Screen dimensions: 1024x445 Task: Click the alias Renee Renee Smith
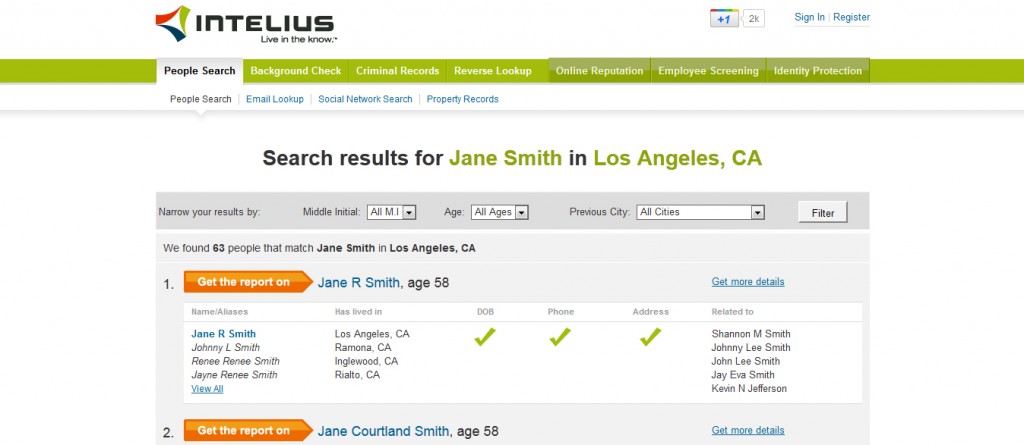point(235,361)
